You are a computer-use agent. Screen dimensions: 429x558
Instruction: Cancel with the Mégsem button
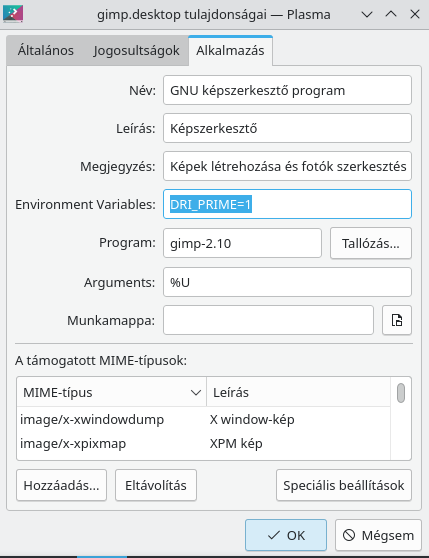coord(378,535)
